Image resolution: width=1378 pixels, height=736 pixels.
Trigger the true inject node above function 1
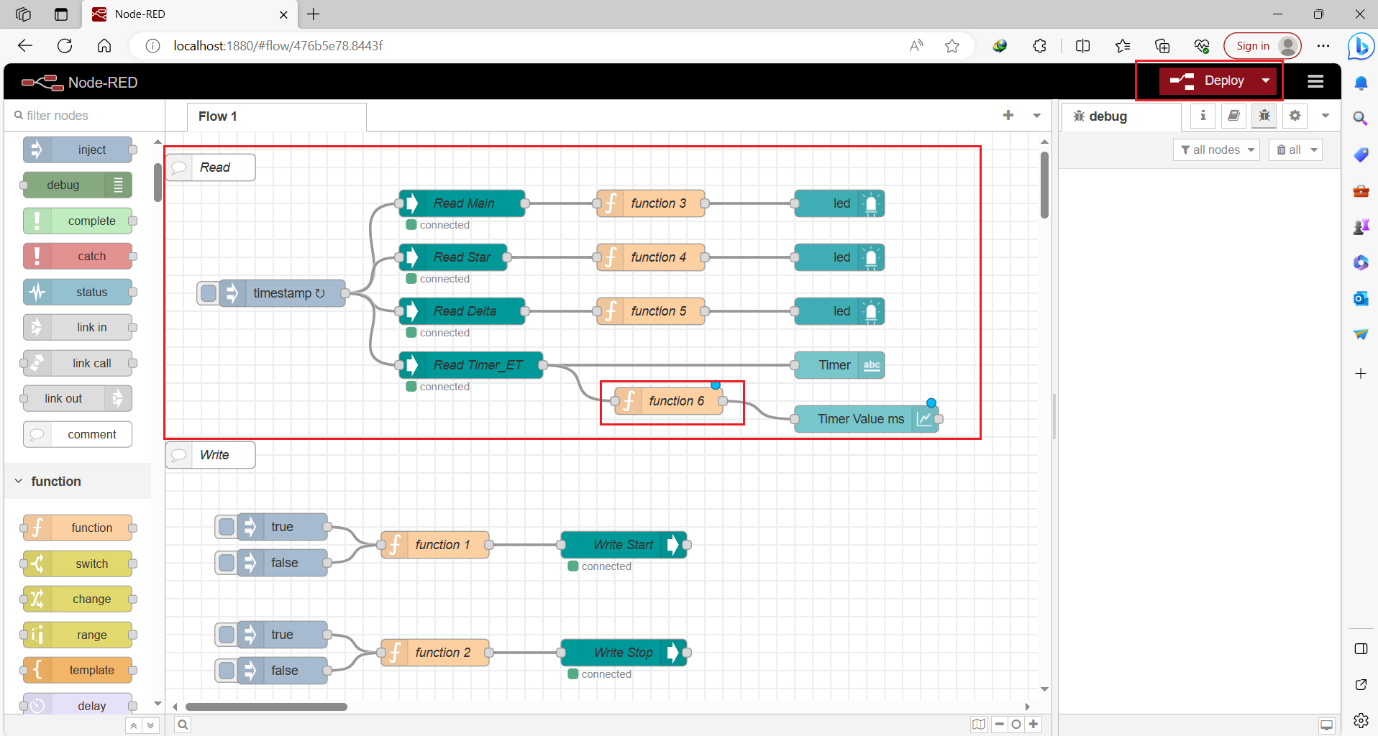click(225, 526)
